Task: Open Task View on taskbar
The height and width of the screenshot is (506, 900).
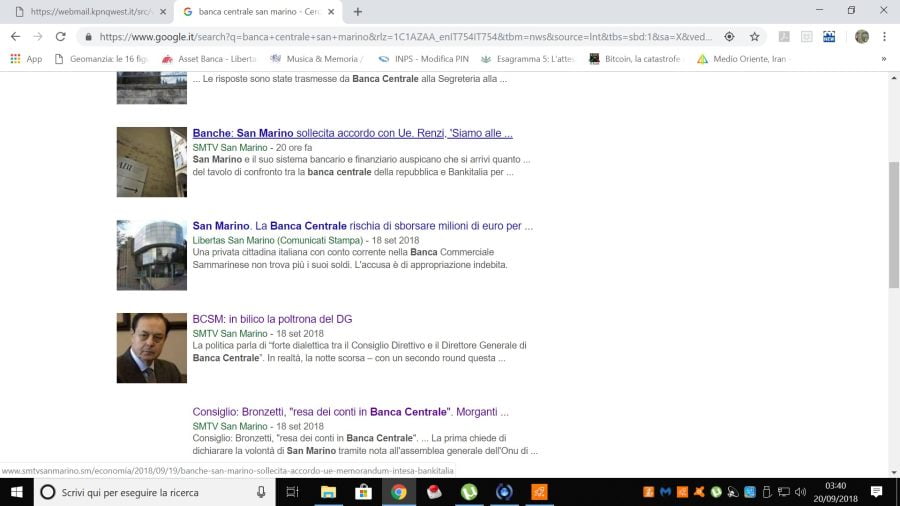Action: [292, 492]
